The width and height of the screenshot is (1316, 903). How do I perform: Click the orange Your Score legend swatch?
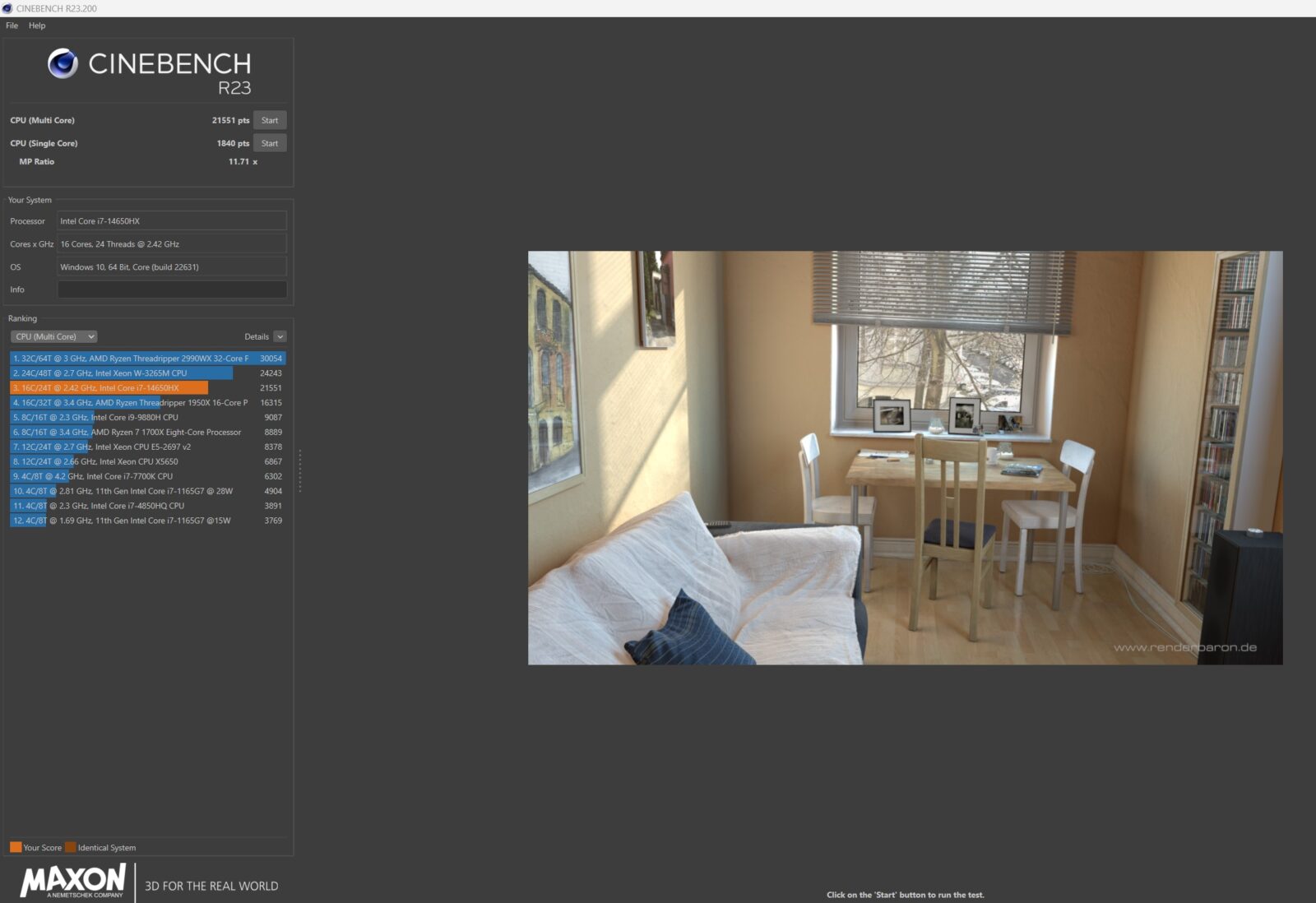point(16,847)
